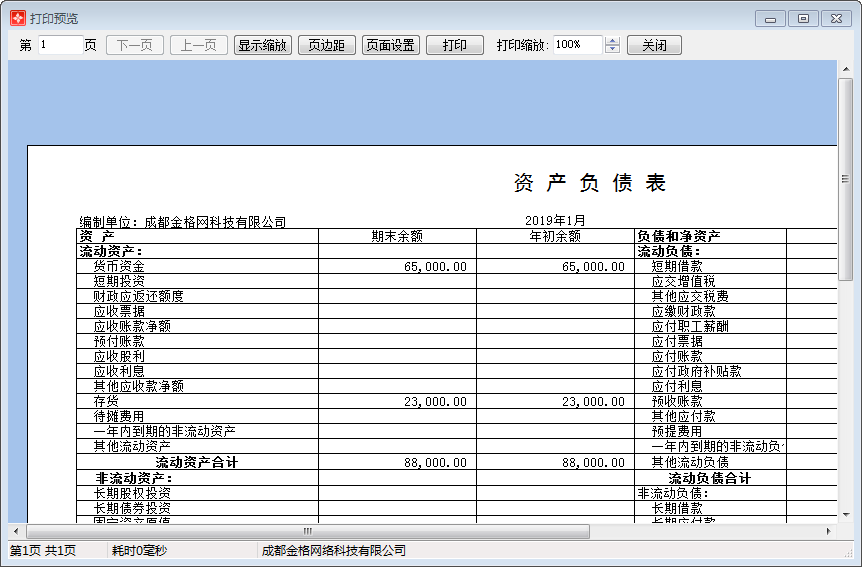
Task: Increase print zoom with up spinner arrow
Action: pos(613,41)
